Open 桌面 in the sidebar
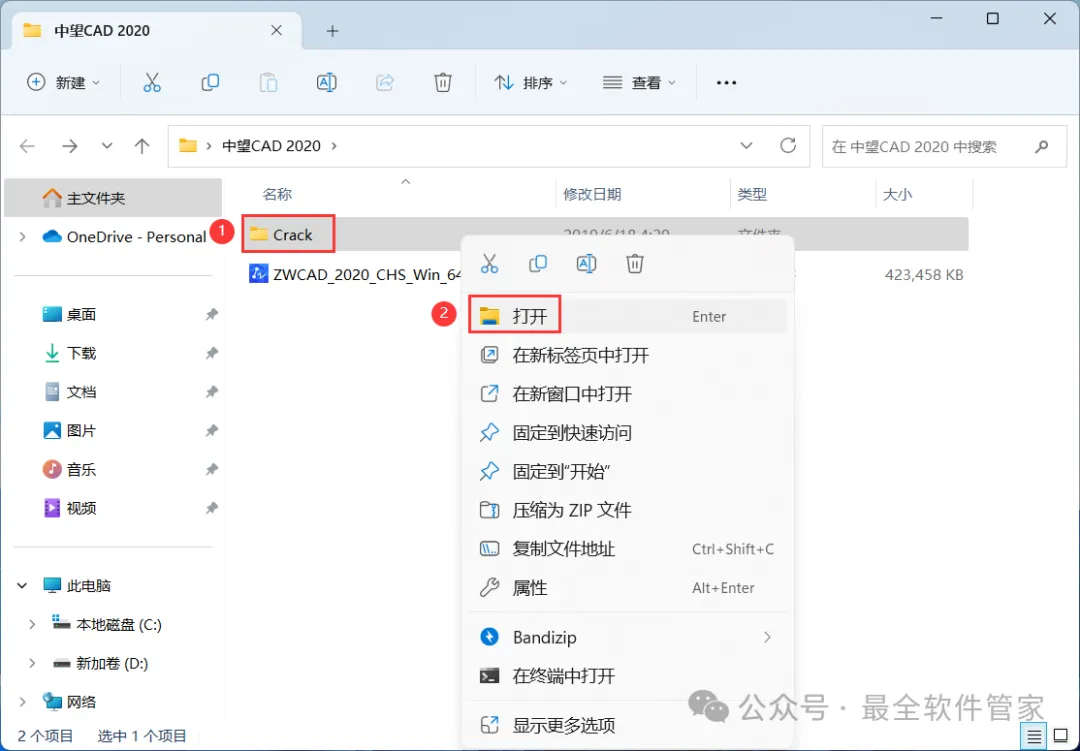This screenshot has height=751, width=1080. click(81, 314)
